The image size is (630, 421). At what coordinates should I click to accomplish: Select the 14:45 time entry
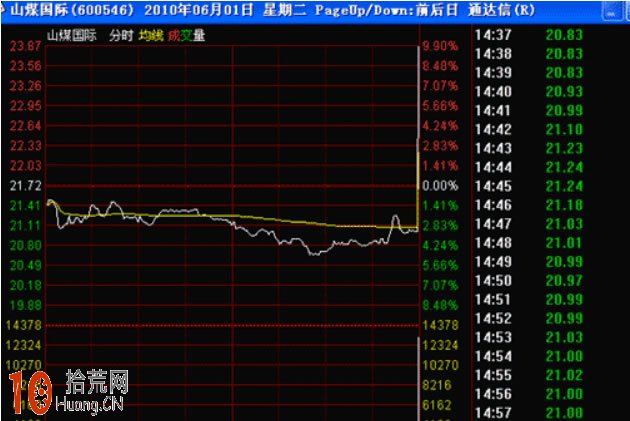point(493,186)
